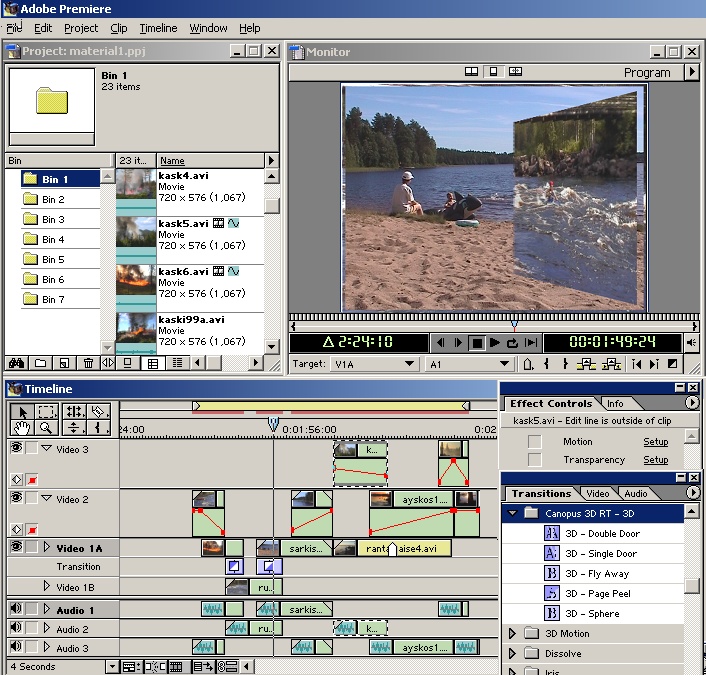Mute Audio 3 track speaker icon
Screen dimensions: 706x675
coord(16,647)
